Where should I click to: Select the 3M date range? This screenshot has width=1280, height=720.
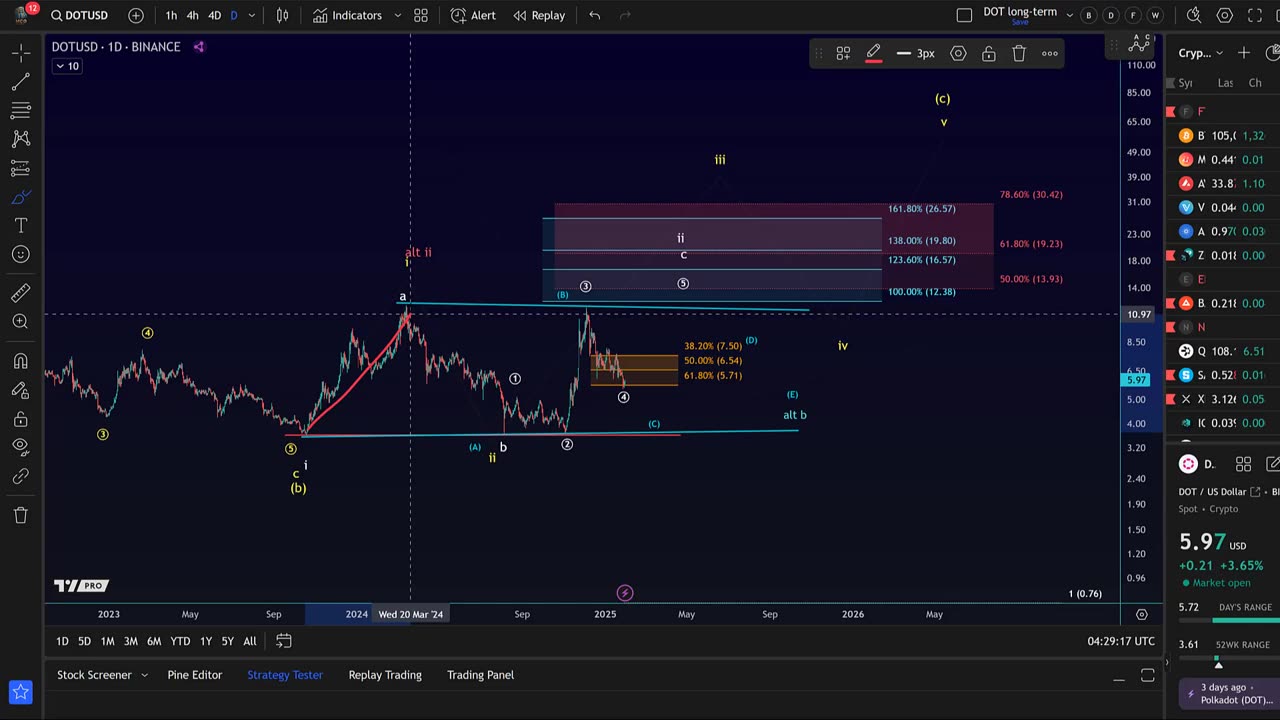(x=130, y=641)
